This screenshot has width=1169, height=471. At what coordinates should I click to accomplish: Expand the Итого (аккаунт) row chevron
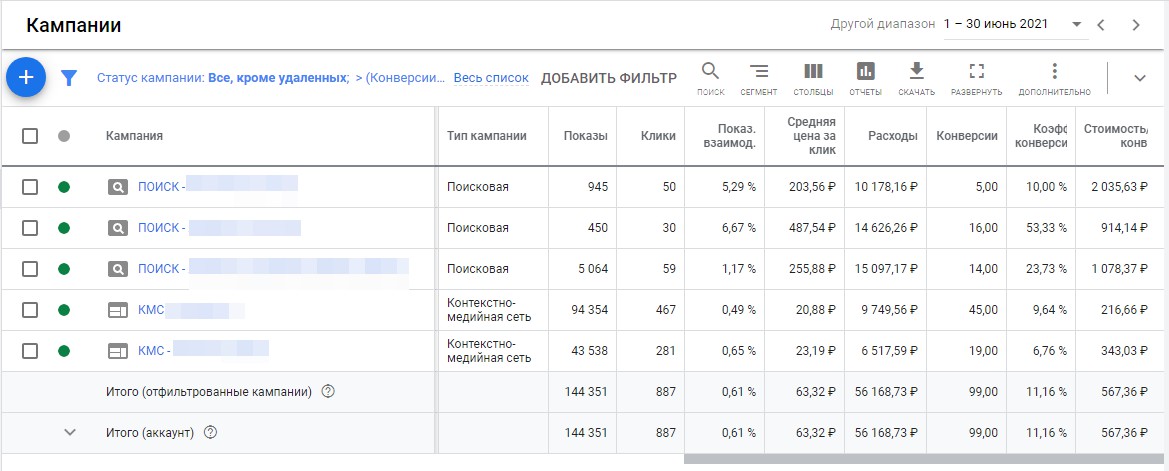pyautogui.click(x=70, y=432)
